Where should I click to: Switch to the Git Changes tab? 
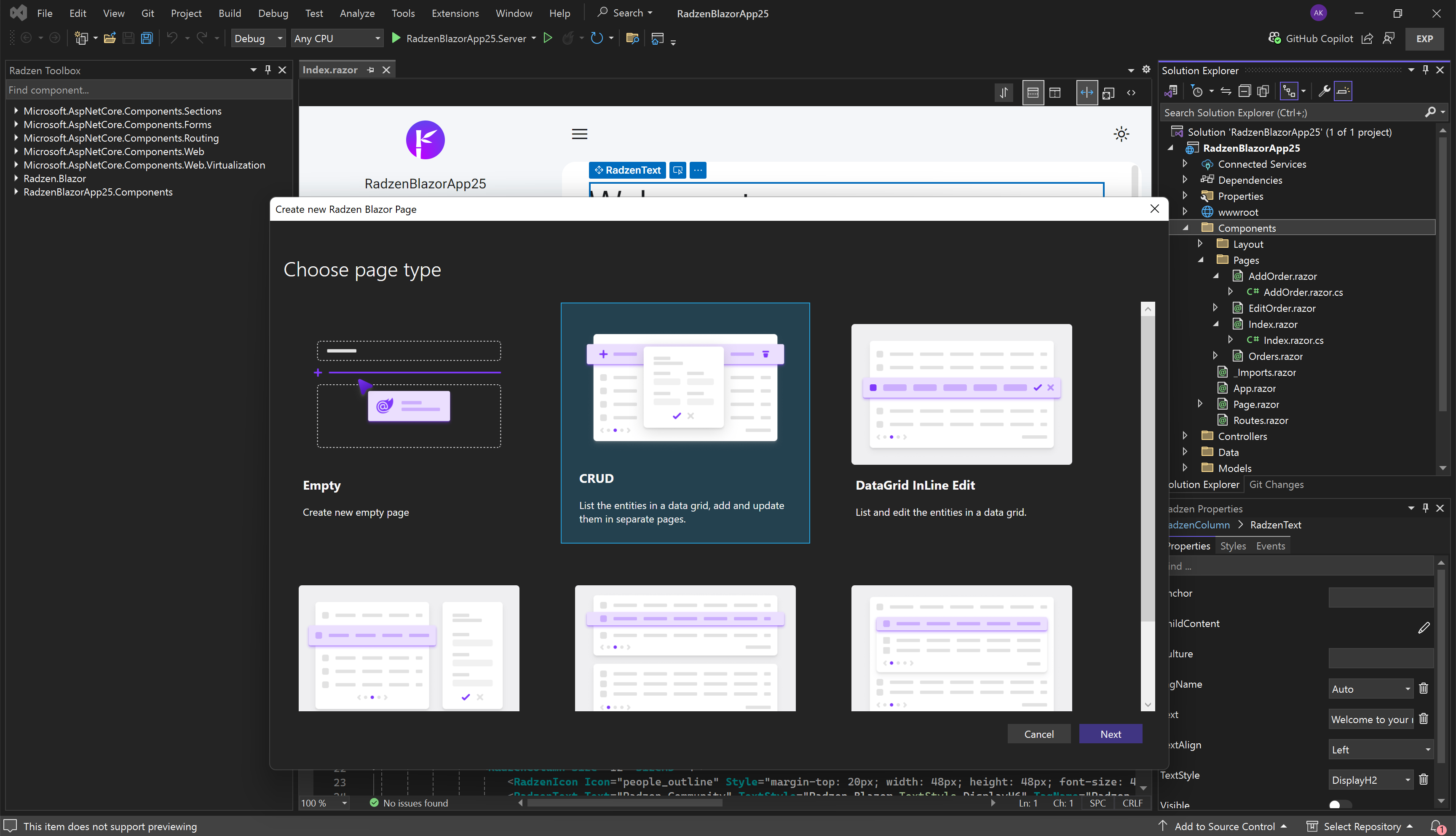tap(1277, 485)
